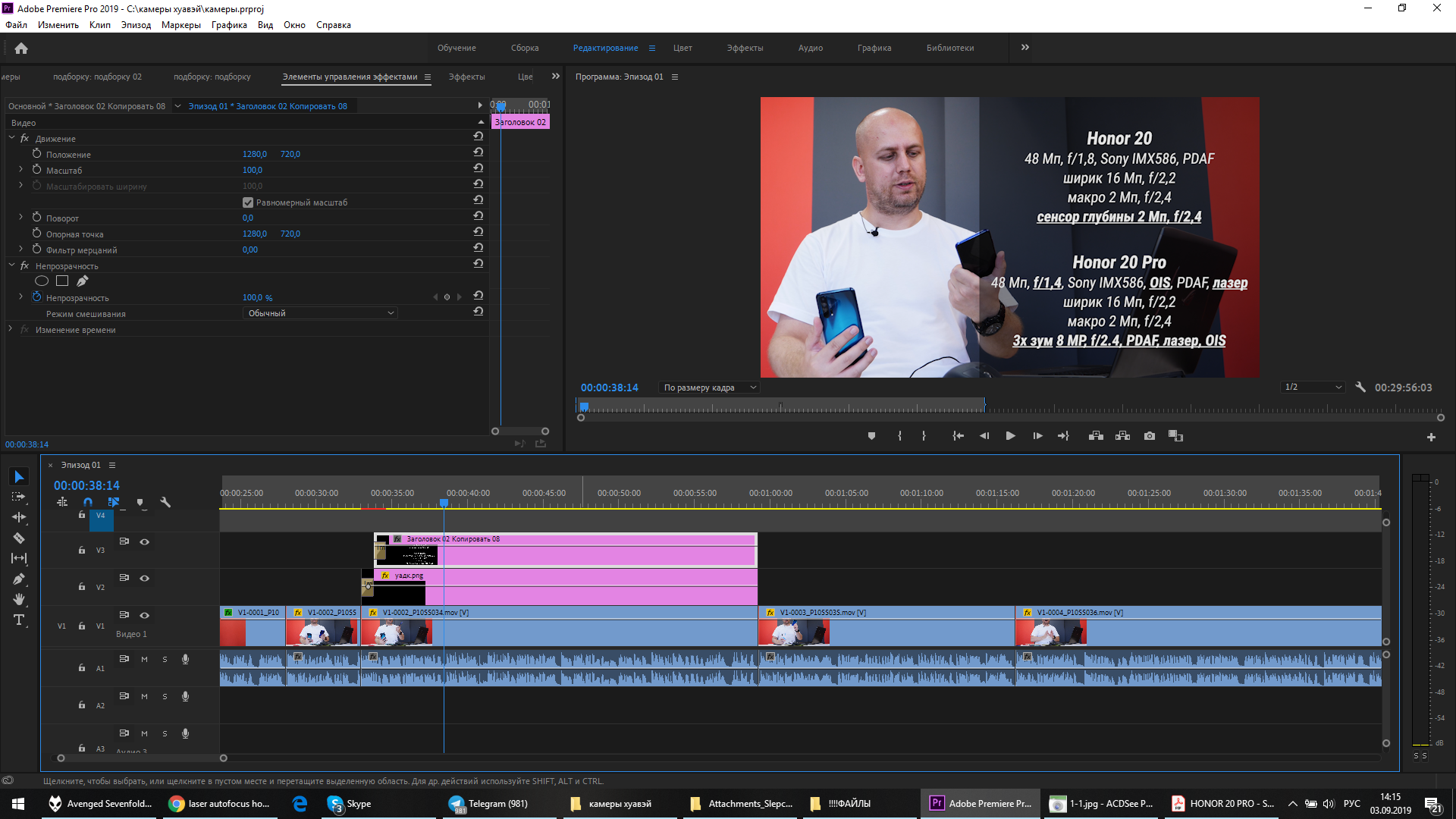Viewport: 1456px width, 819px height.
Task: Toggle lock on V3 track
Action: point(82,550)
